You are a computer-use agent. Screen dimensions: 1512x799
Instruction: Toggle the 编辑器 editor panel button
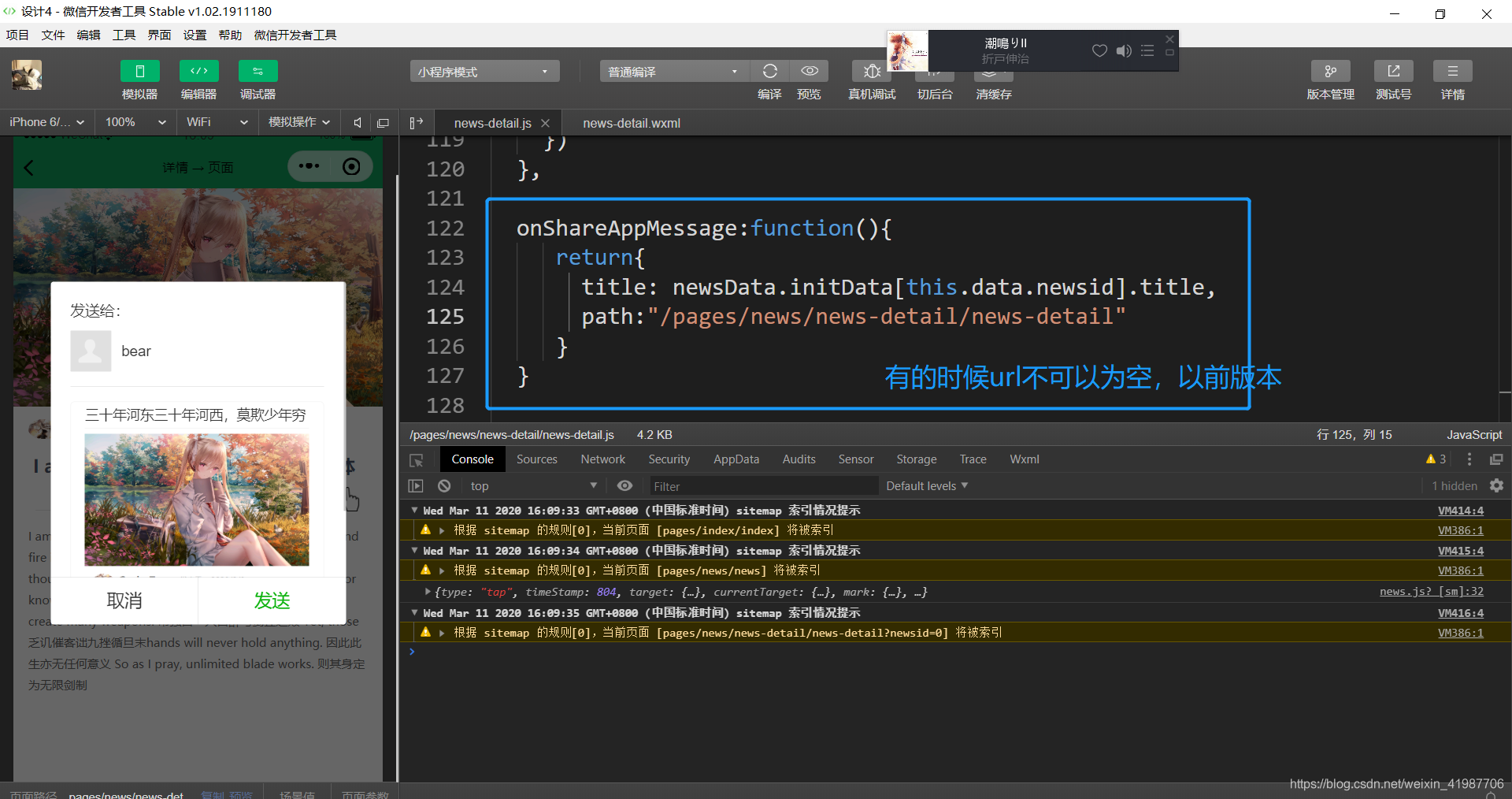[x=199, y=72]
